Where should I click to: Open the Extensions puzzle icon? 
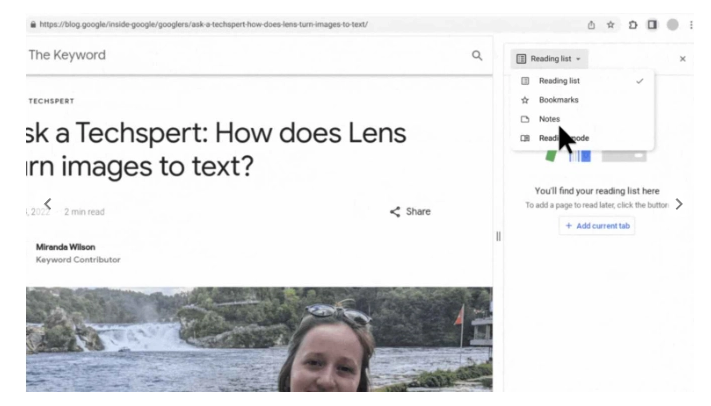[x=633, y=25]
